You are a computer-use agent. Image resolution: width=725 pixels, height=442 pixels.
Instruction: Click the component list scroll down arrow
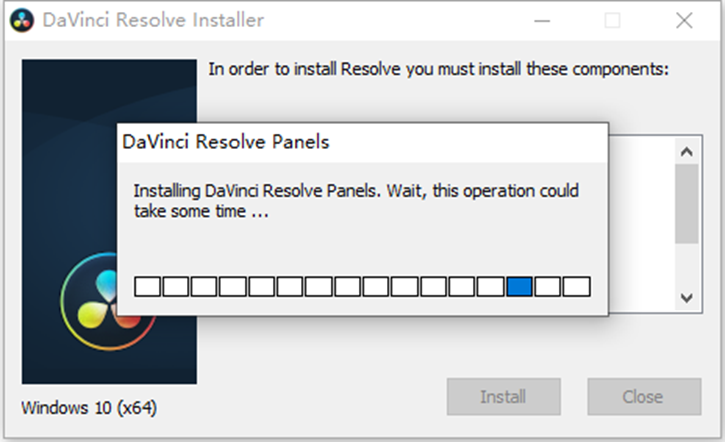click(686, 298)
